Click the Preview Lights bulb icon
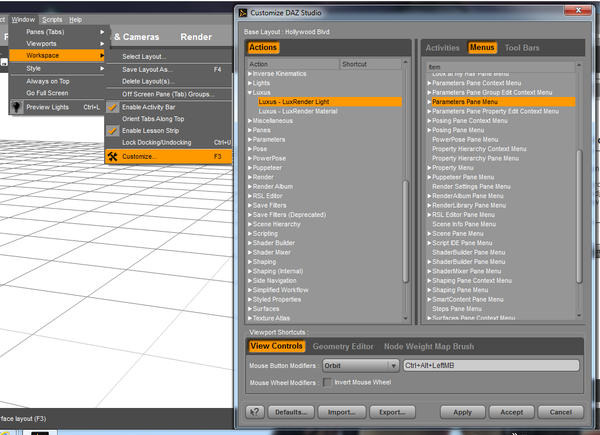Image resolution: width=600 pixels, height=435 pixels. point(16,107)
